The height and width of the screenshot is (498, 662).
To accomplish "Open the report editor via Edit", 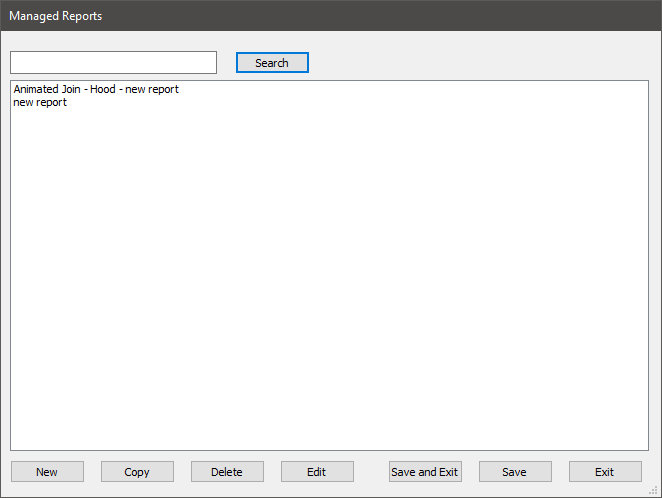I will pyautogui.click(x=317, y=472).
